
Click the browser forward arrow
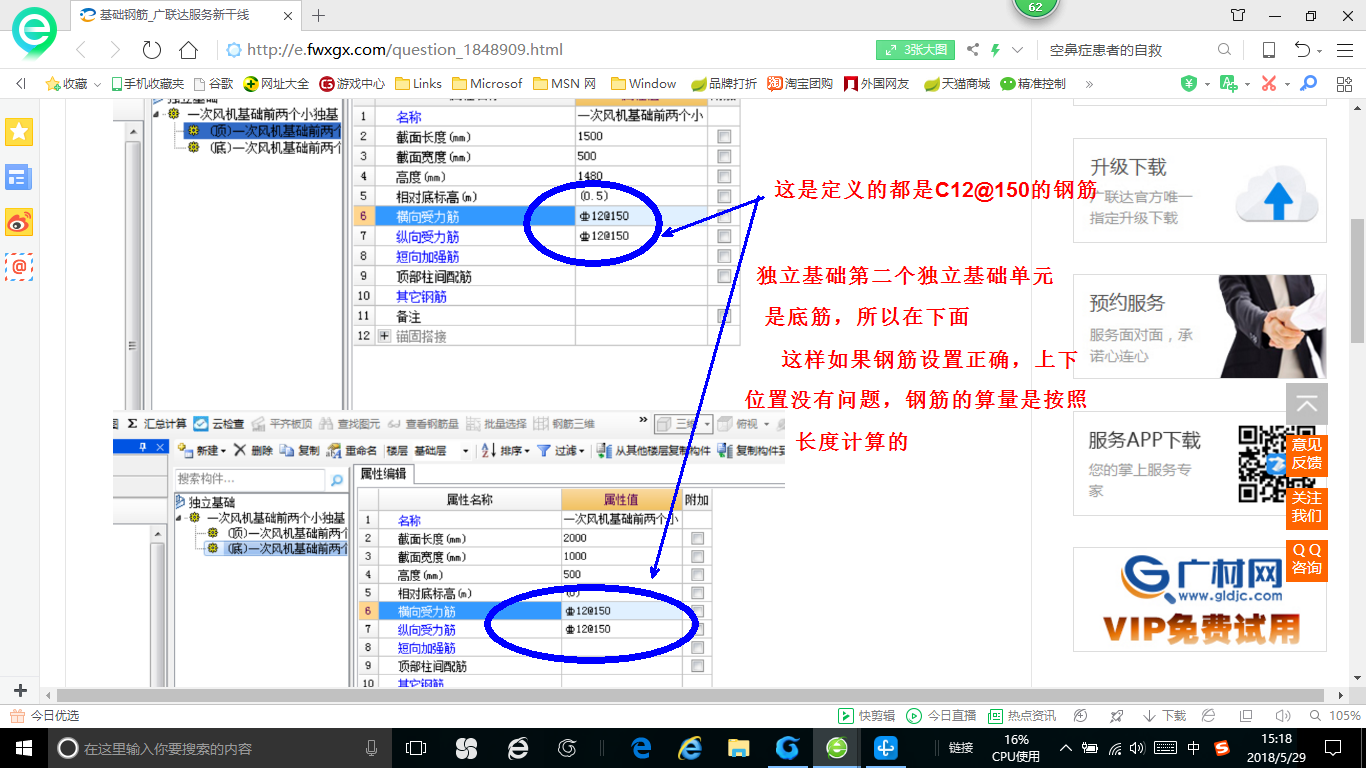click(x=115, y=50)
